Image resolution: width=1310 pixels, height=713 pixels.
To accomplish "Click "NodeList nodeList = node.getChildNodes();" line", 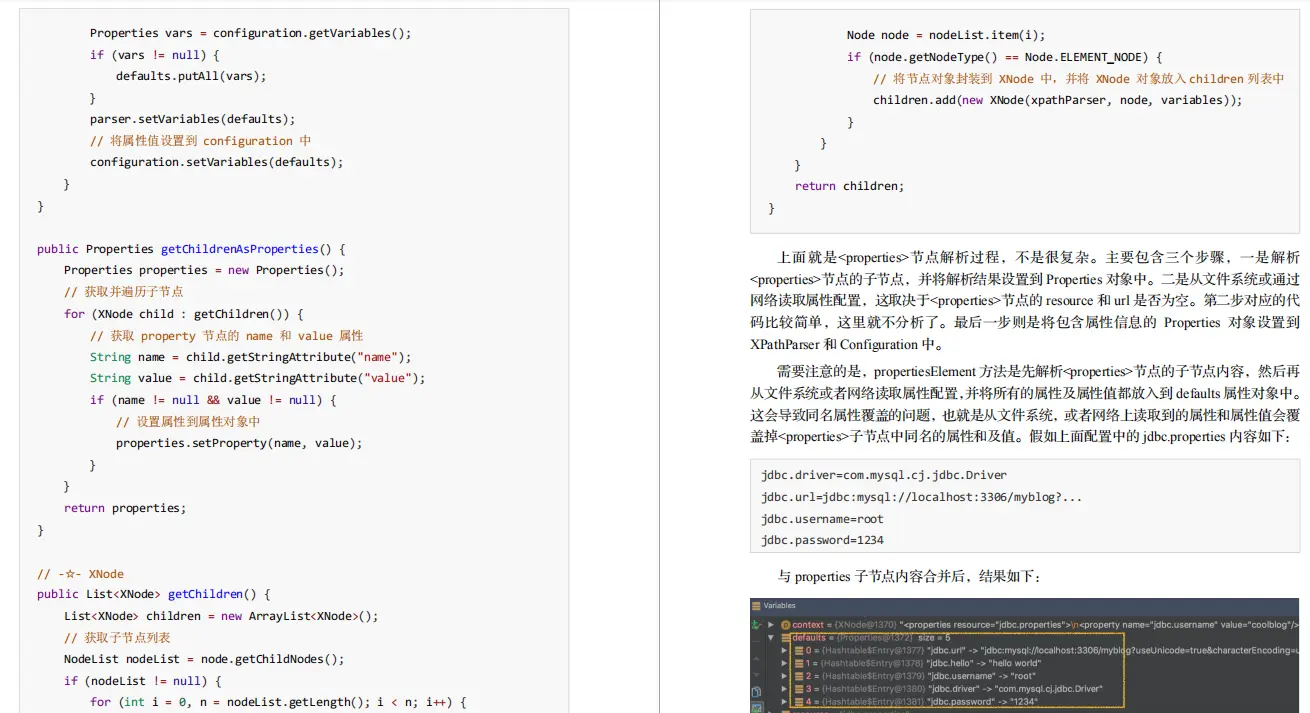I will [204, 659].
